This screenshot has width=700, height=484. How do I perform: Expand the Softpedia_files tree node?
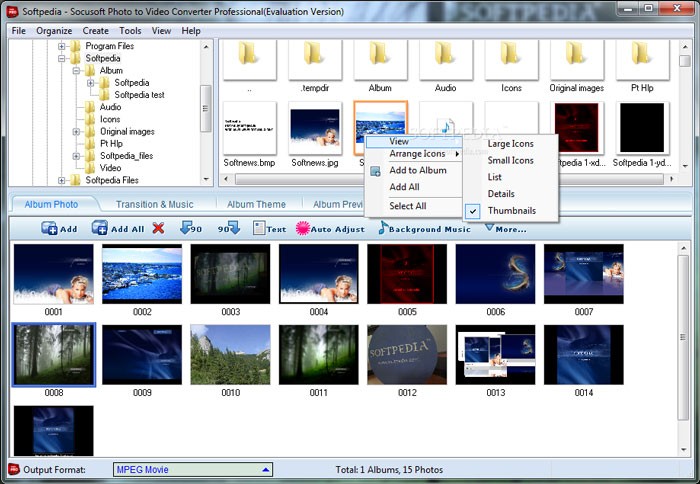[76, 156]
